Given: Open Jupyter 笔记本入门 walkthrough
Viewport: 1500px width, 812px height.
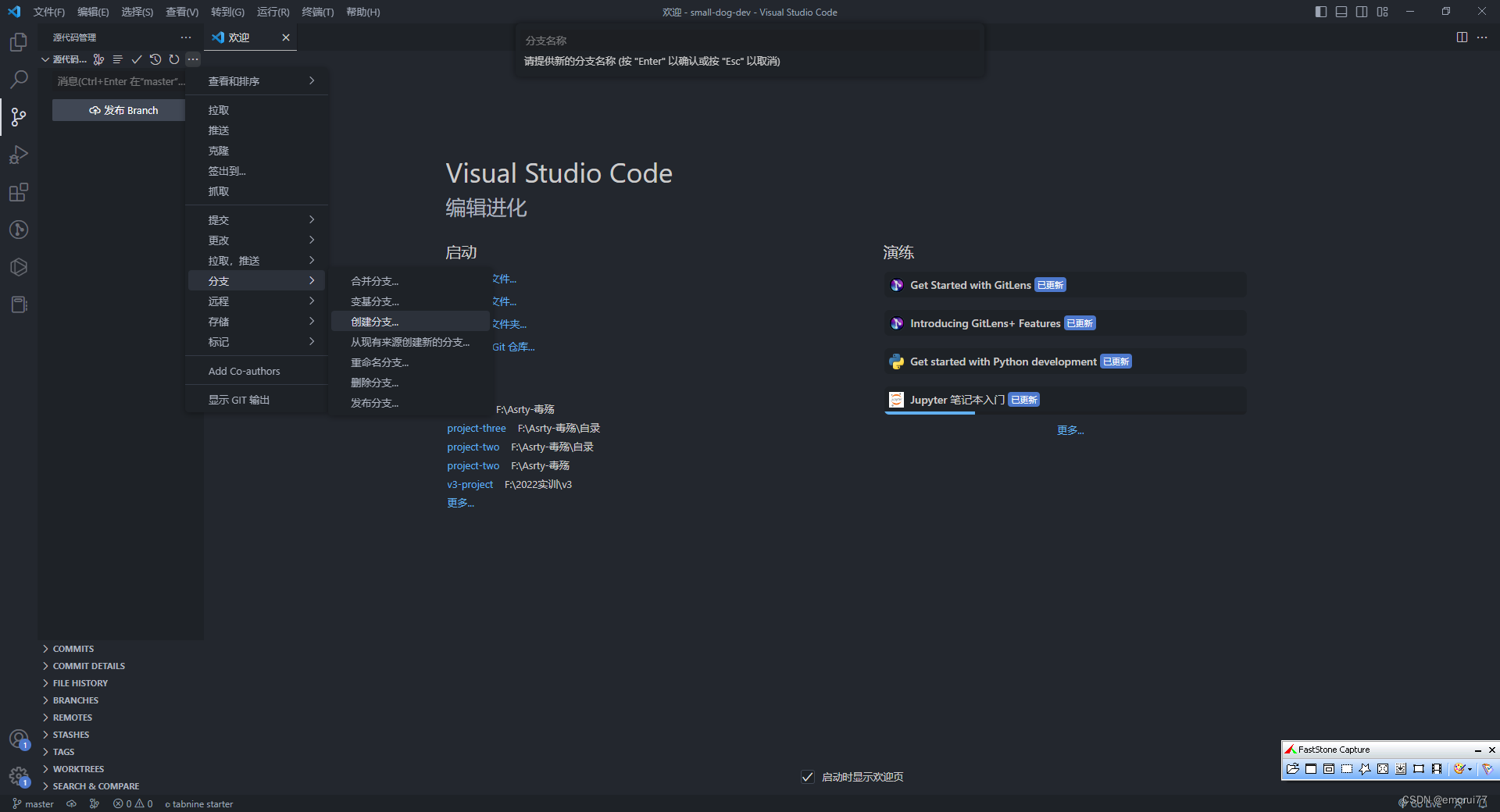Looking at the screenshot, I should (1065, 400).
